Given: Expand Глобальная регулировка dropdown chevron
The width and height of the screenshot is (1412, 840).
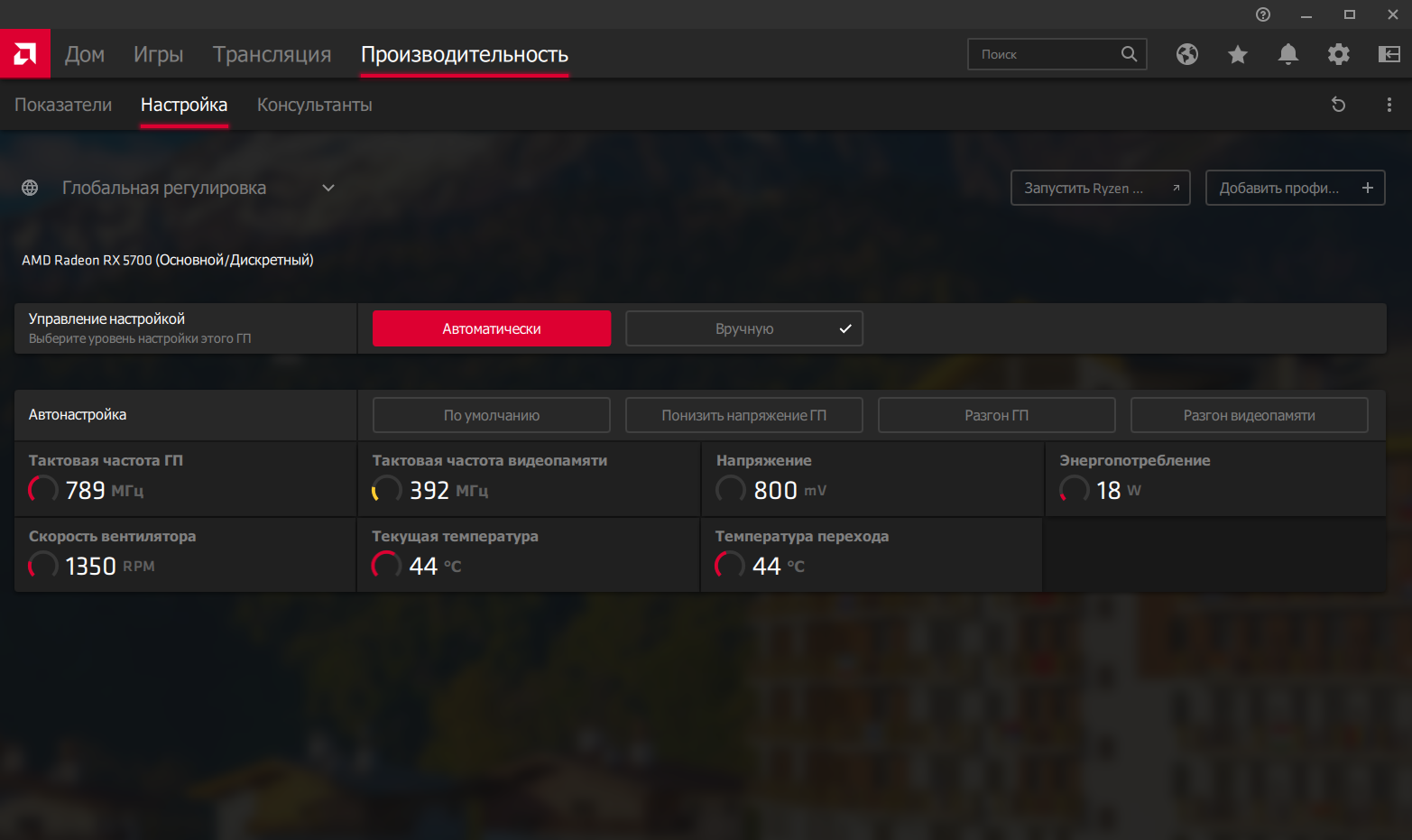Looking at the screenshot, I should click(328, 188).
